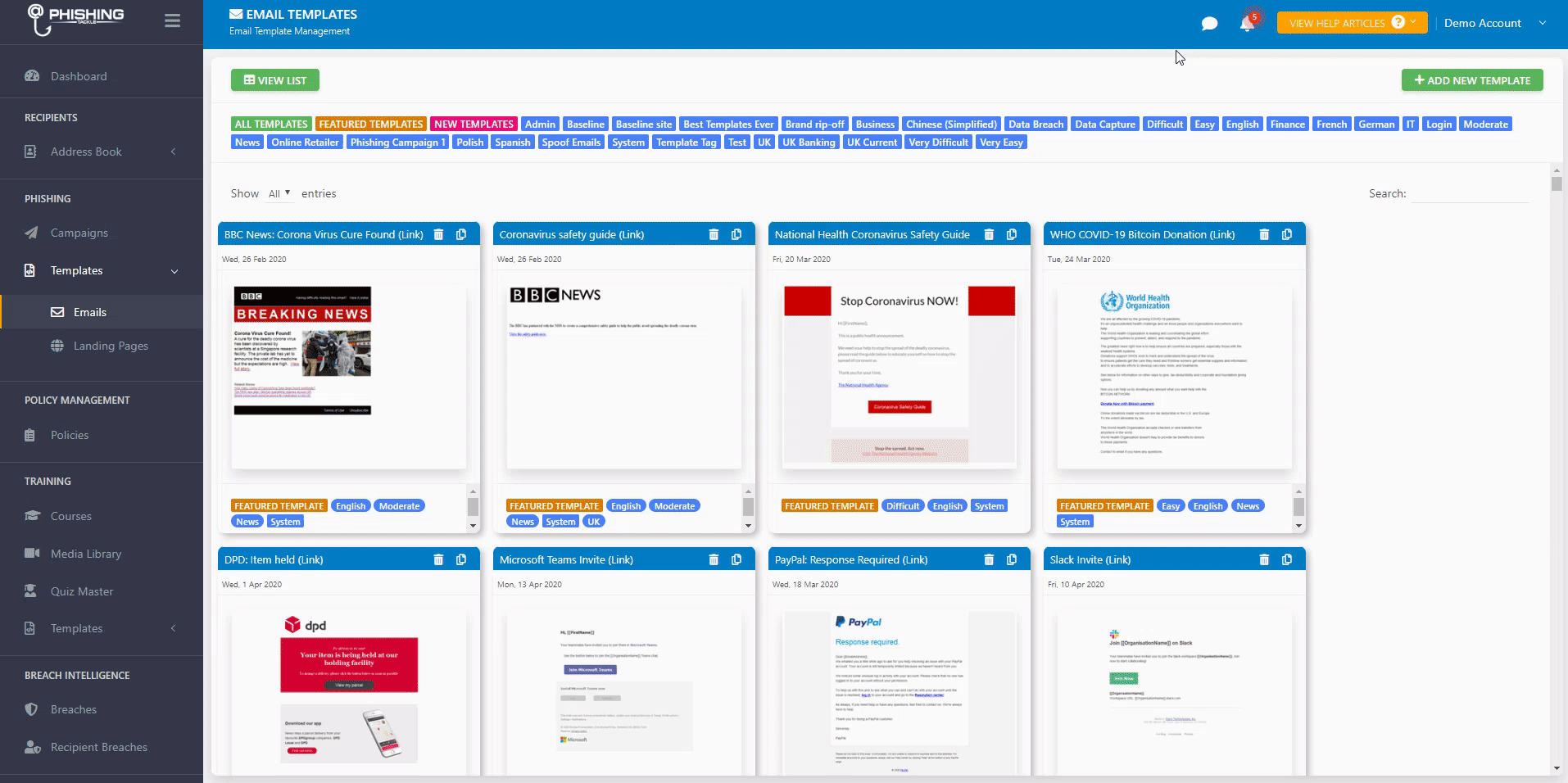The height and width of the screenshot is (783, 1568).
Task: Filter by Spoof Emails tag
Action: pyautogui.click(x=571, y=143)
